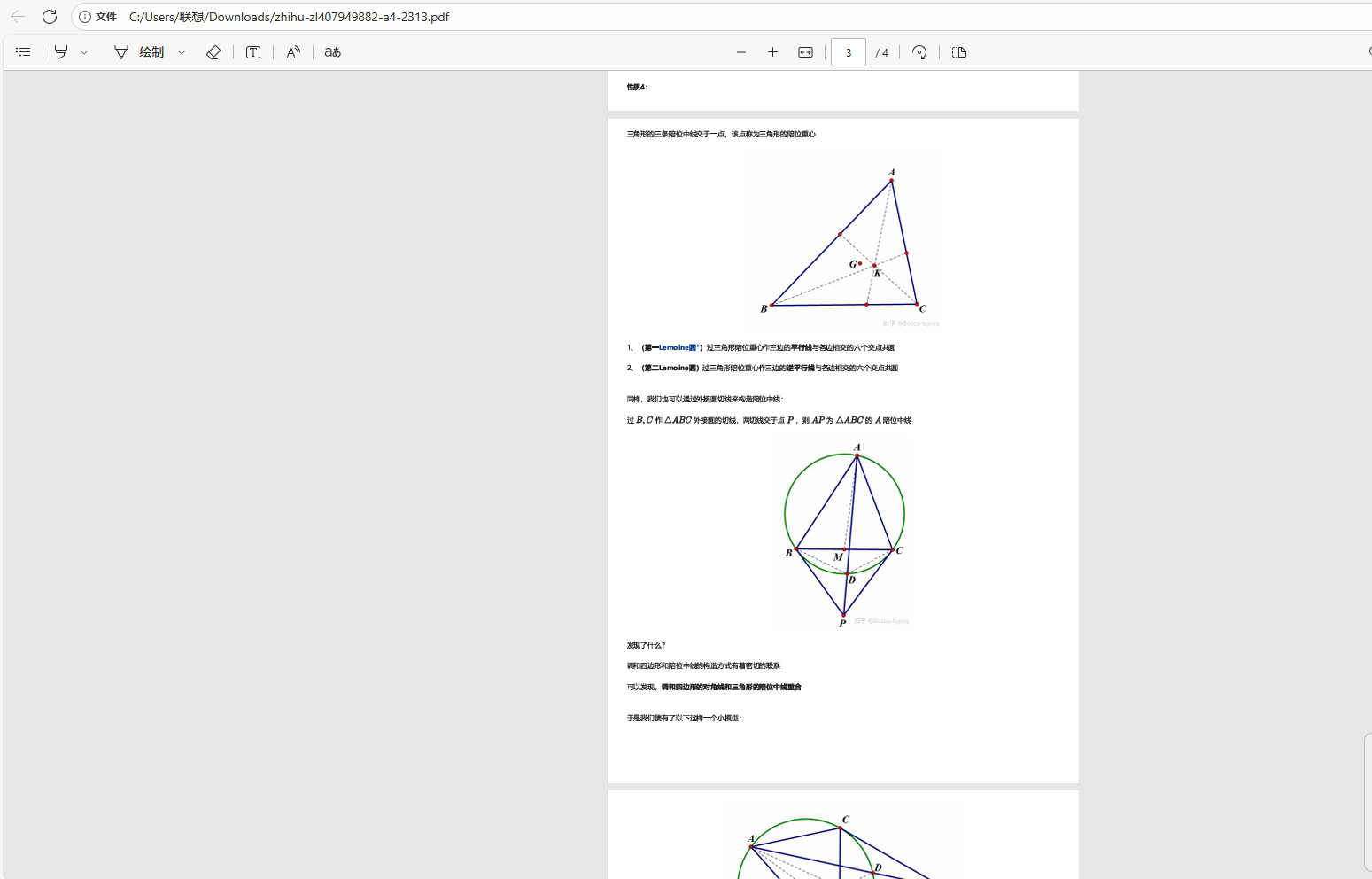Click the circumcircle triangle figure with point P
This screenshot has height=879, width=1372.
844,535
